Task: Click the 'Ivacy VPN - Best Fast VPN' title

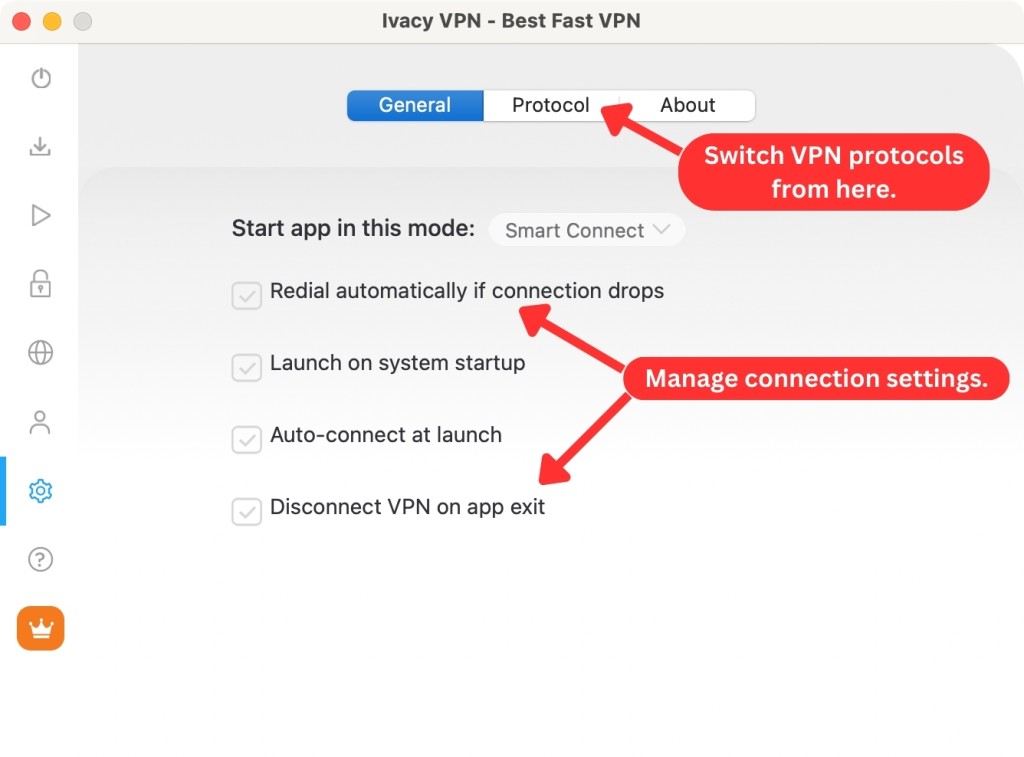Action: [x=511, y=21]
